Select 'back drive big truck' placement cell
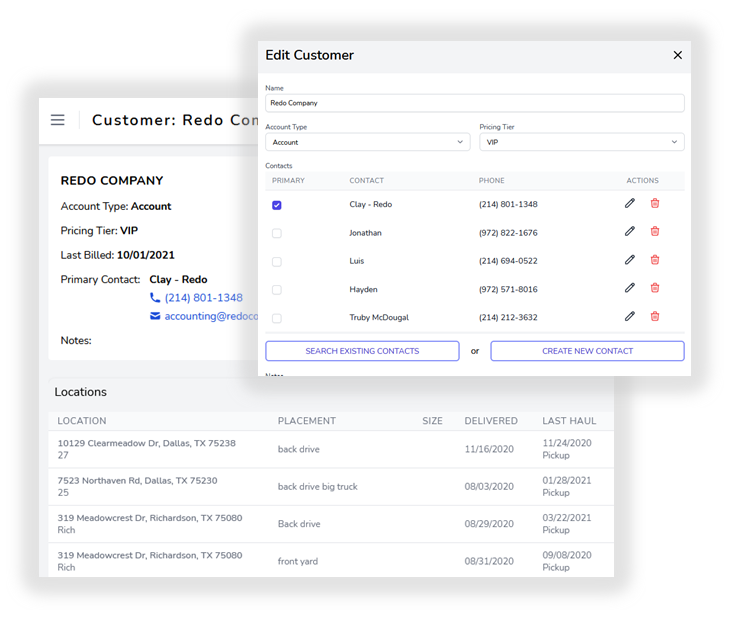Screen dimensions: 738x625 (318, 487)
